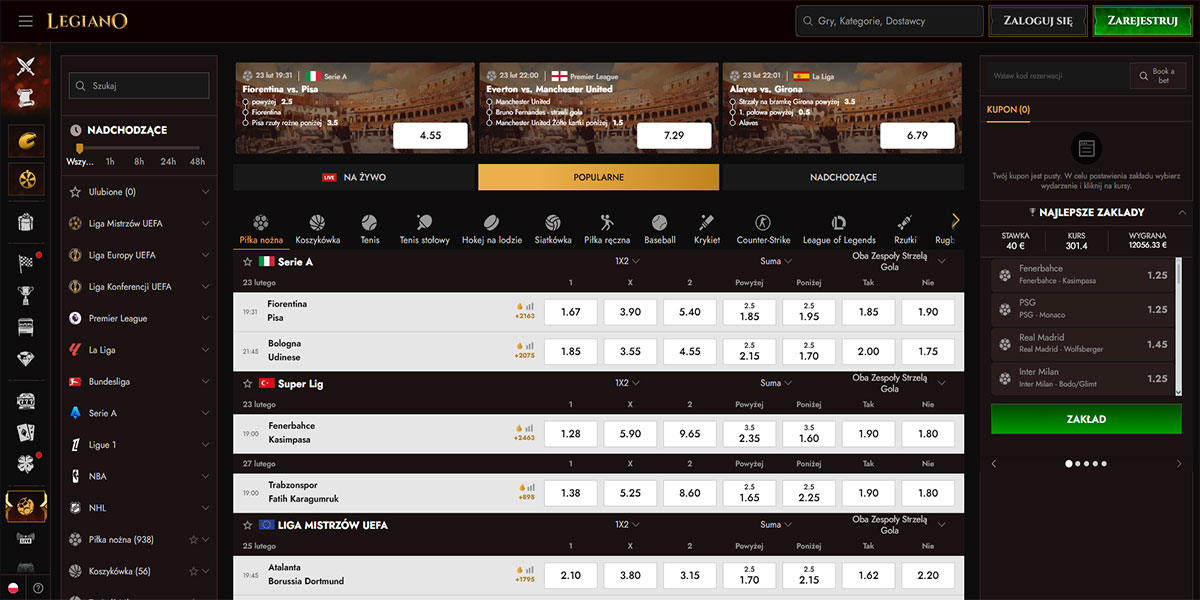1200x600 pixels.
Task: Select the Koszykówka basketball sport icon
Action: coord(317,223)
